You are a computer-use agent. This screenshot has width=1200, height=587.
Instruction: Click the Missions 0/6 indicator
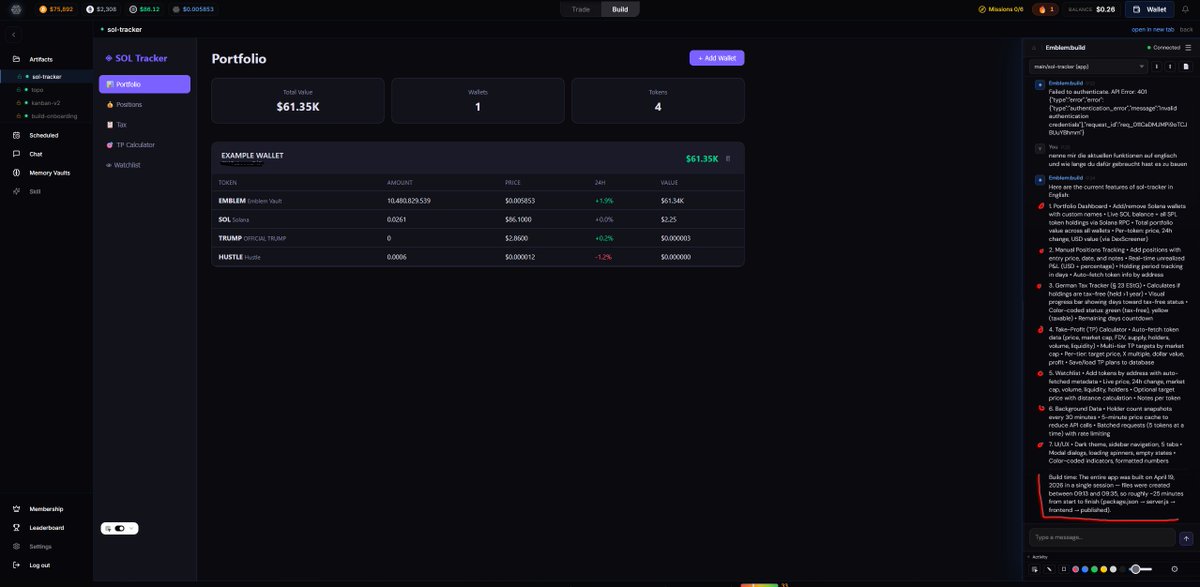[x=1002, y=9]
